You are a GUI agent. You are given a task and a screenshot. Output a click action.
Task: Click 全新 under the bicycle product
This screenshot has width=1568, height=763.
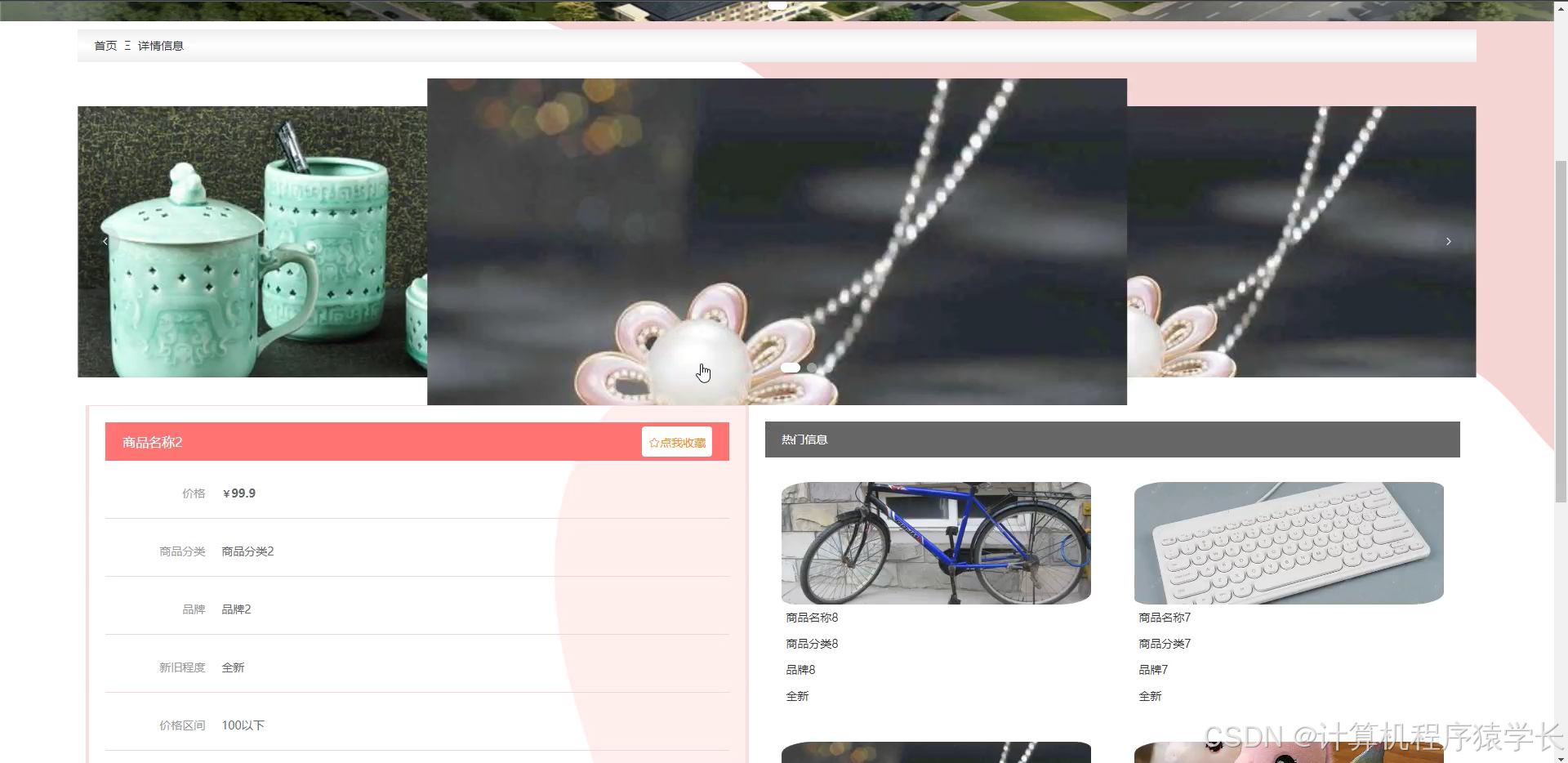tap(797, 696)
